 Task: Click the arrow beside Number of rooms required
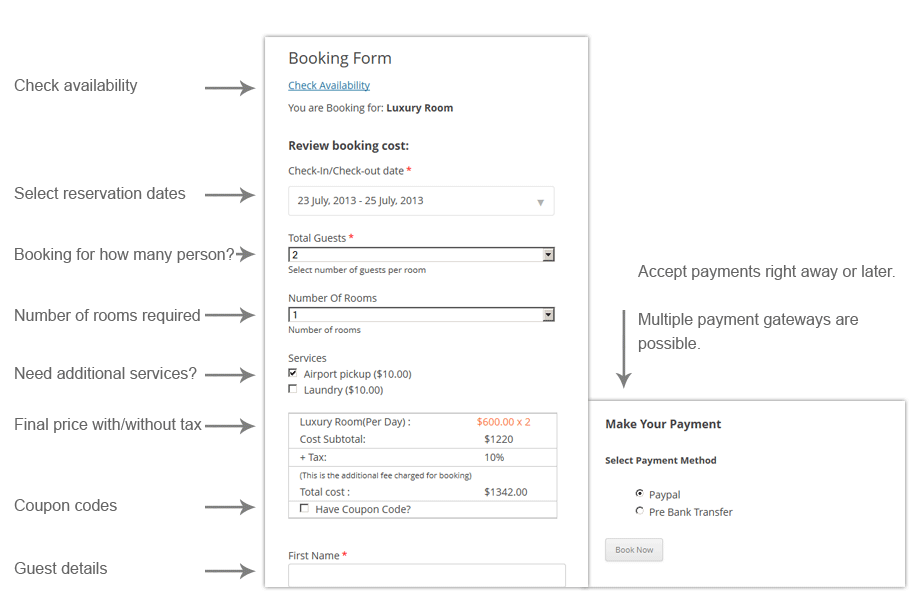(230, 316)
